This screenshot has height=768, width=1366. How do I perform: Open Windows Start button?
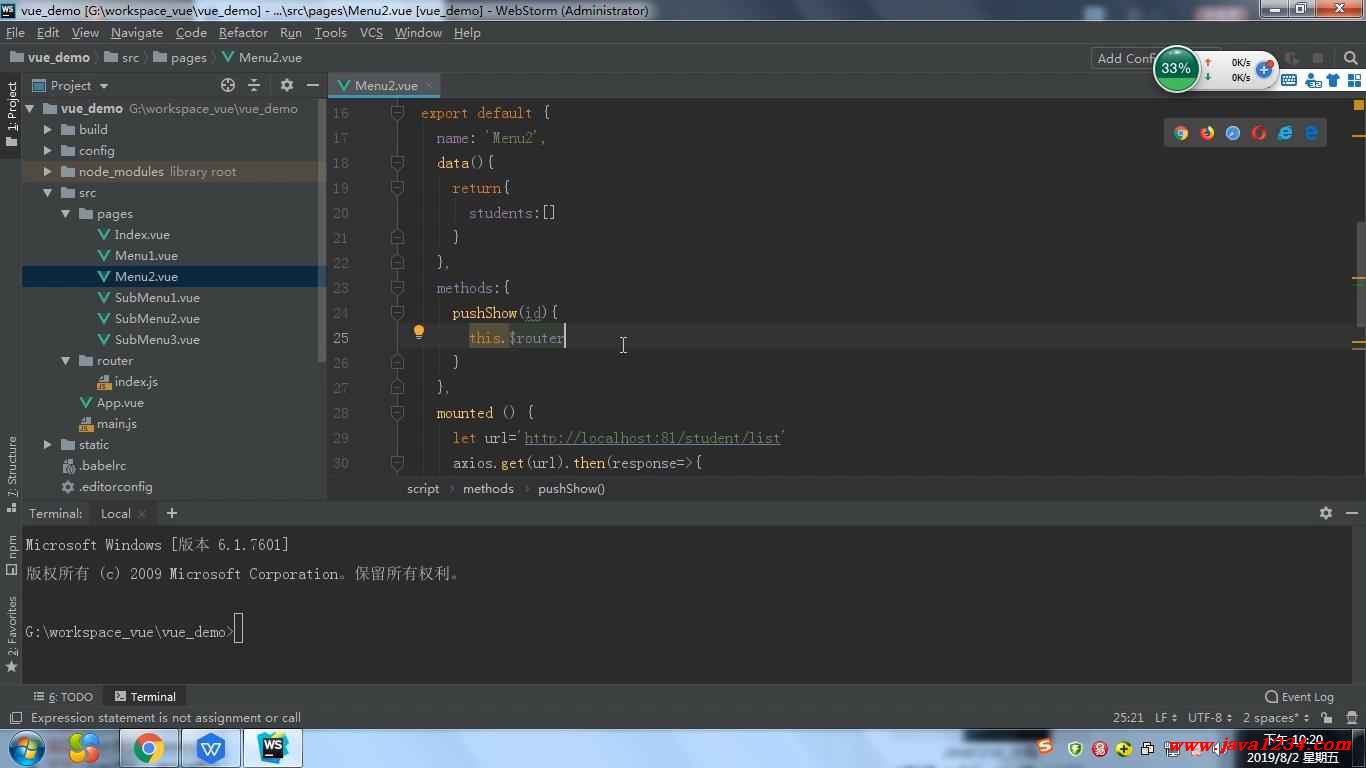click(x=25, y=748)
